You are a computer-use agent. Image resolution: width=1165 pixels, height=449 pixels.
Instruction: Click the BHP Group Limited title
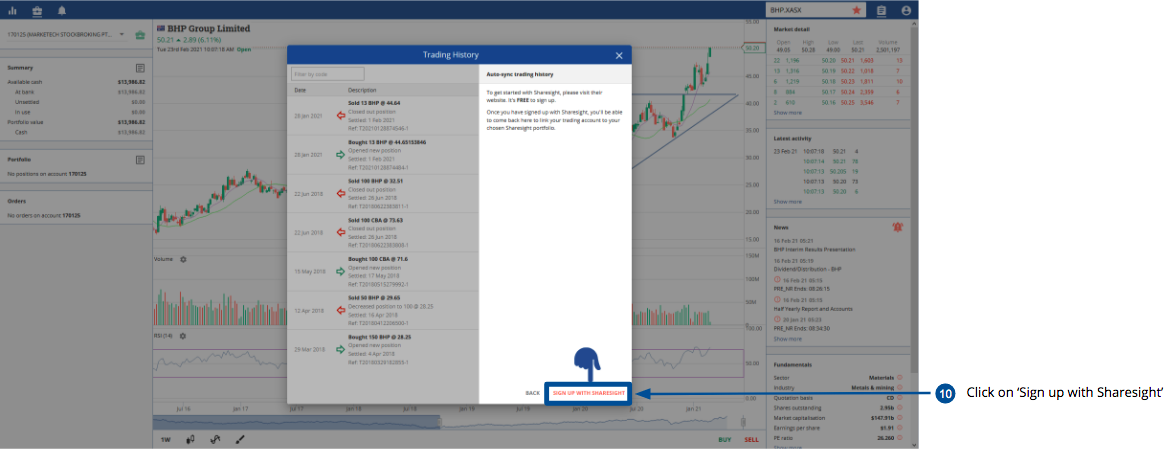click(209, 29)
